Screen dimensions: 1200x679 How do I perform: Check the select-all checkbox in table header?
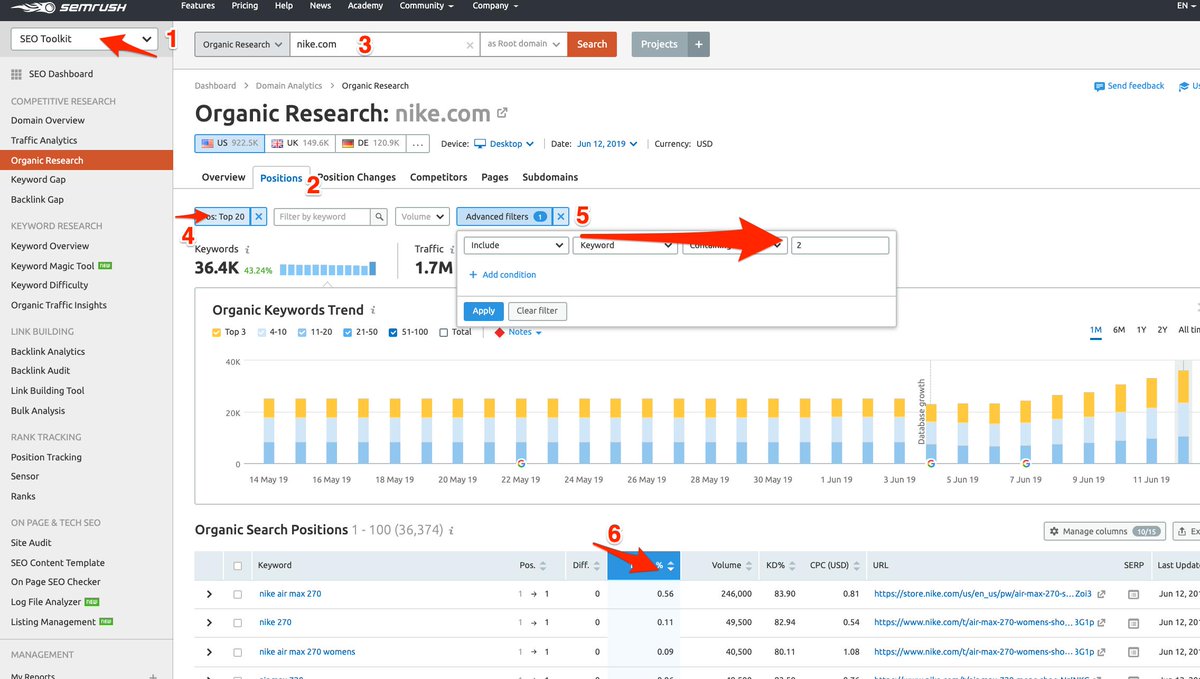point(237,566)
